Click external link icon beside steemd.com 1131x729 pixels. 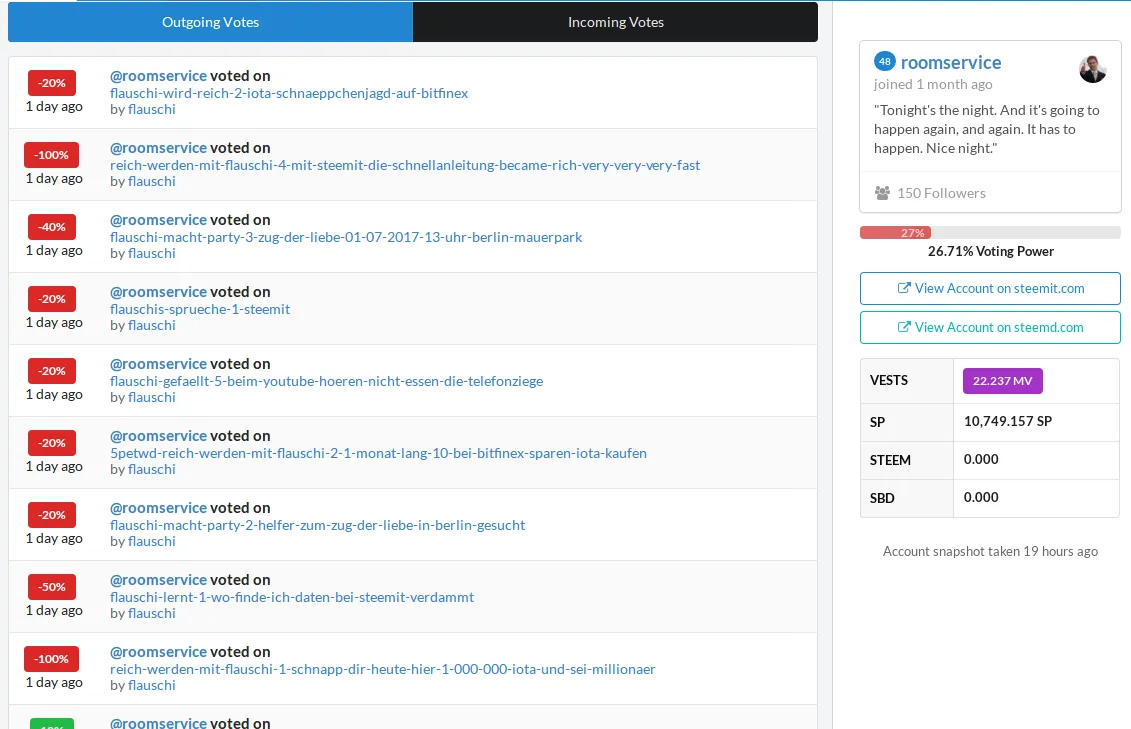click(903, 327)
